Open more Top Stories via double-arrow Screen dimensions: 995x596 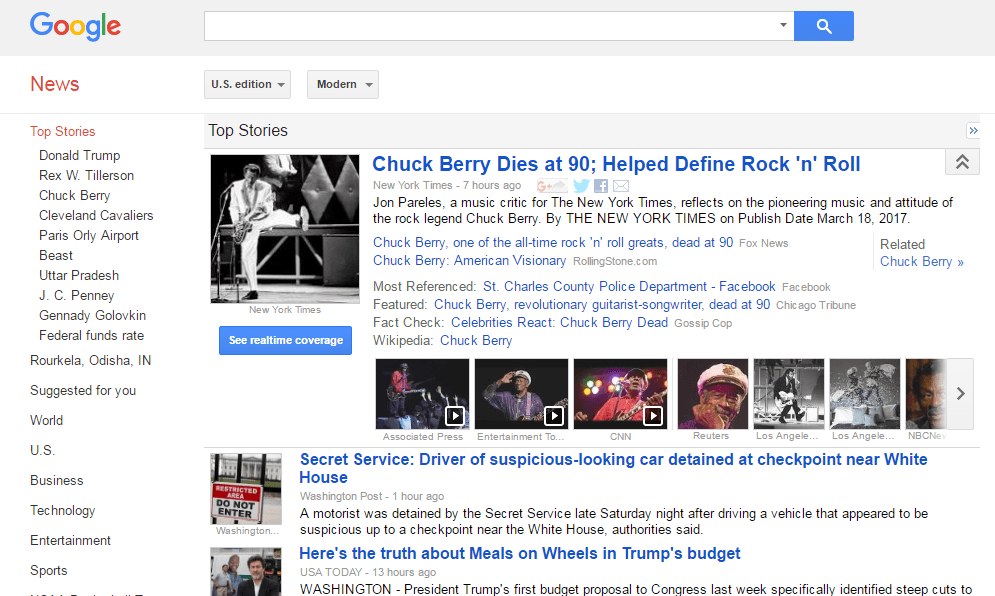pos(973,130)
